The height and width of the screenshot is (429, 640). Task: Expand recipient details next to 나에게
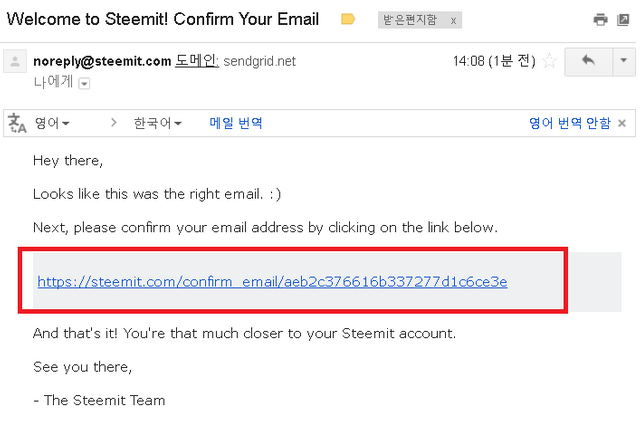84,84
